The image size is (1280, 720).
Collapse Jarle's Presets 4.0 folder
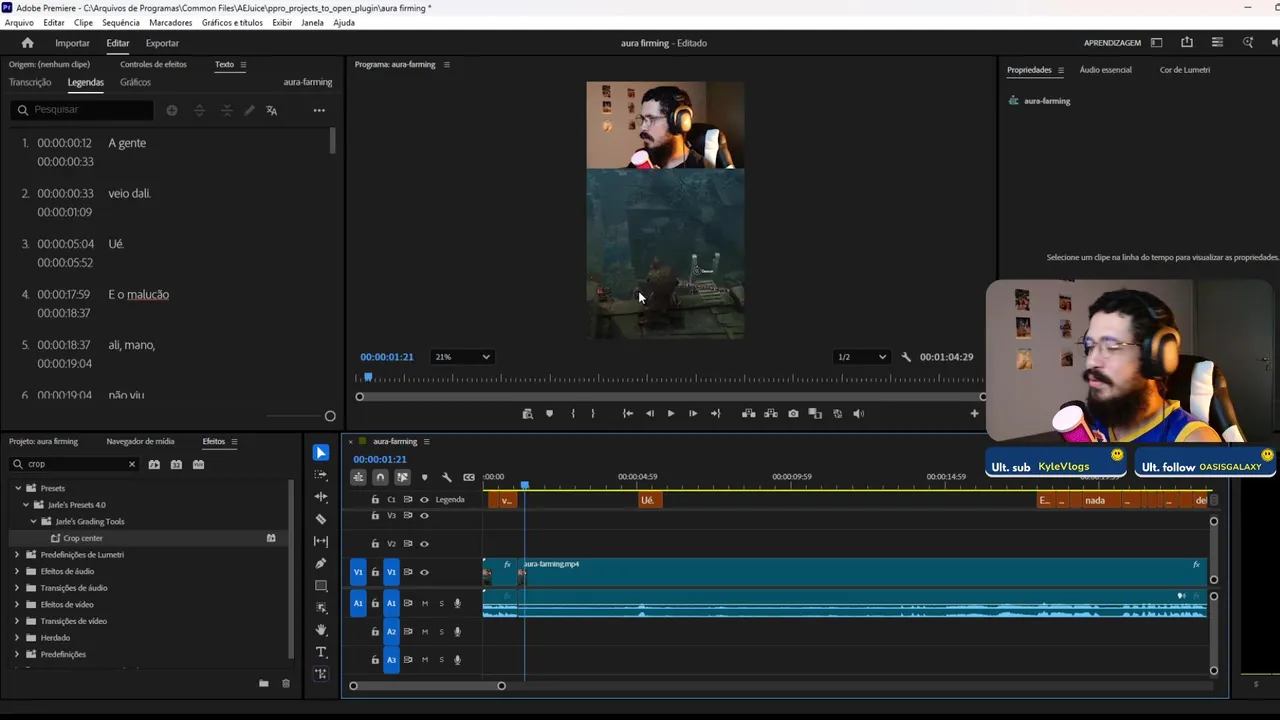coord(26,505)
